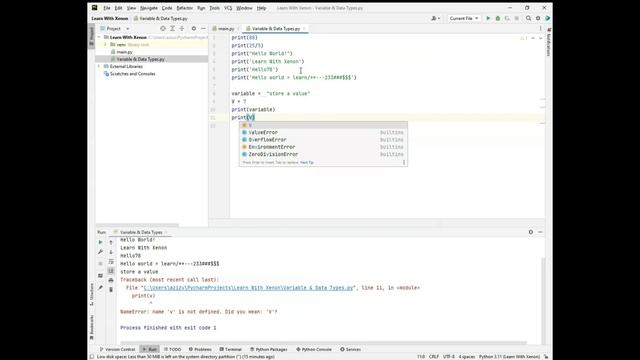640x360 pixels.
Task: Clear console with trash icon
Action: (x=111, y=290)
